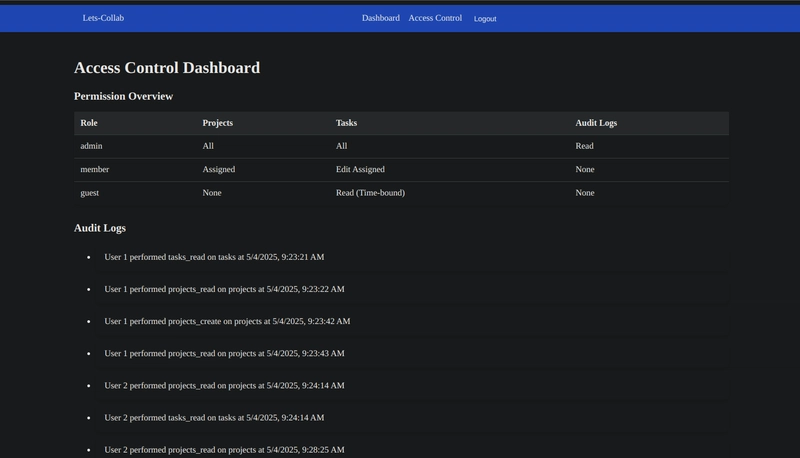Click the guest row's Projects 'None' cell
This screenshot has height=458, width=800.
click(x=212, y=193)
